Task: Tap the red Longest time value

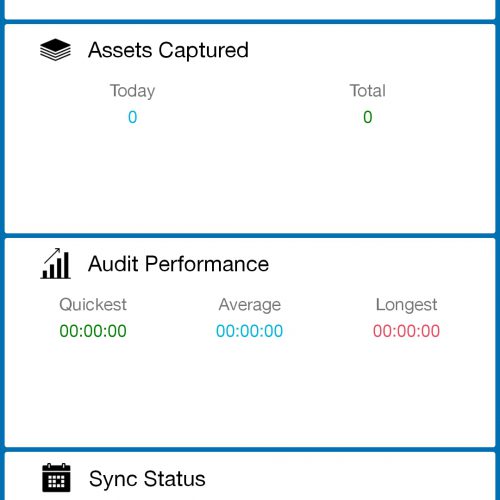Action: pos(406,331)
